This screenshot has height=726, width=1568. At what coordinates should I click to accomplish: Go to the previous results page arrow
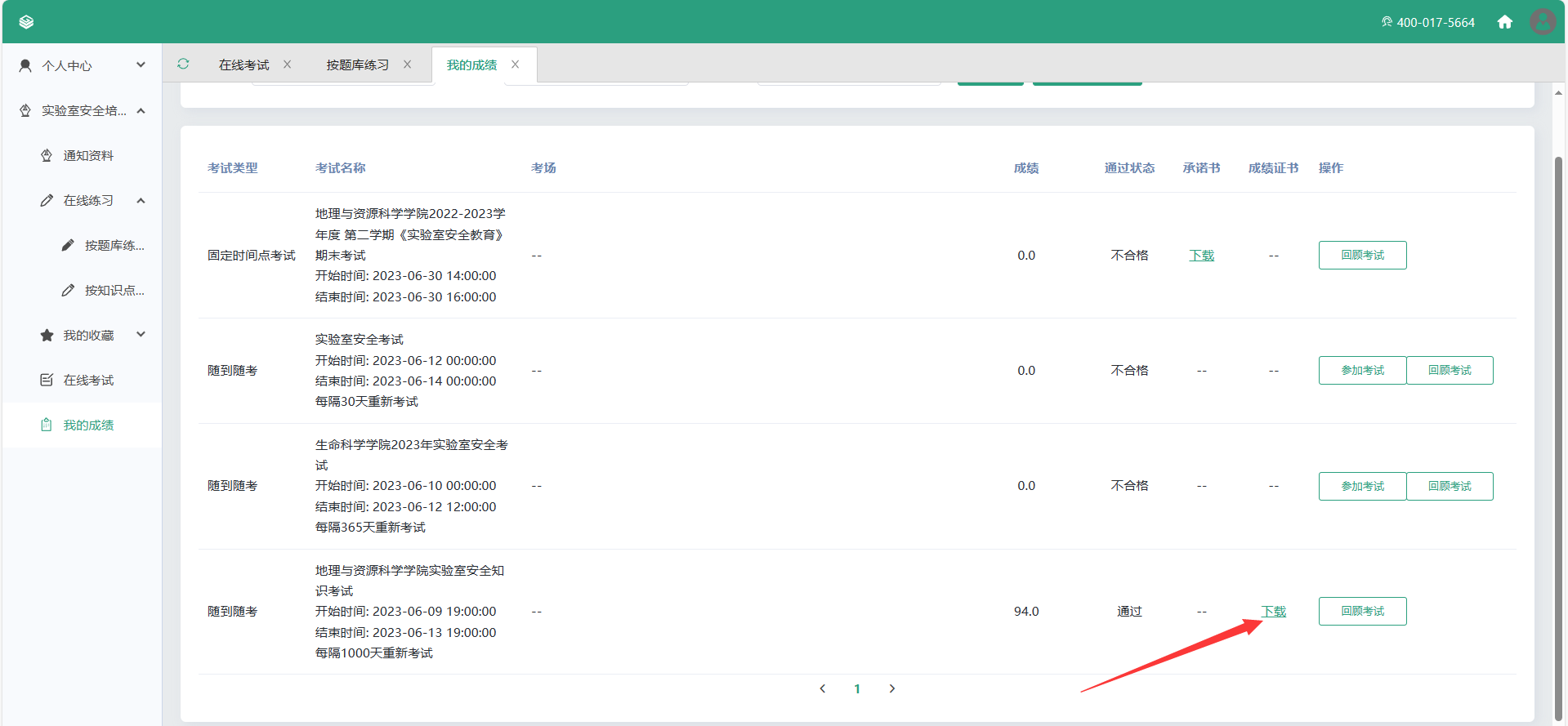pyautogui.click(x=823, y=688)
